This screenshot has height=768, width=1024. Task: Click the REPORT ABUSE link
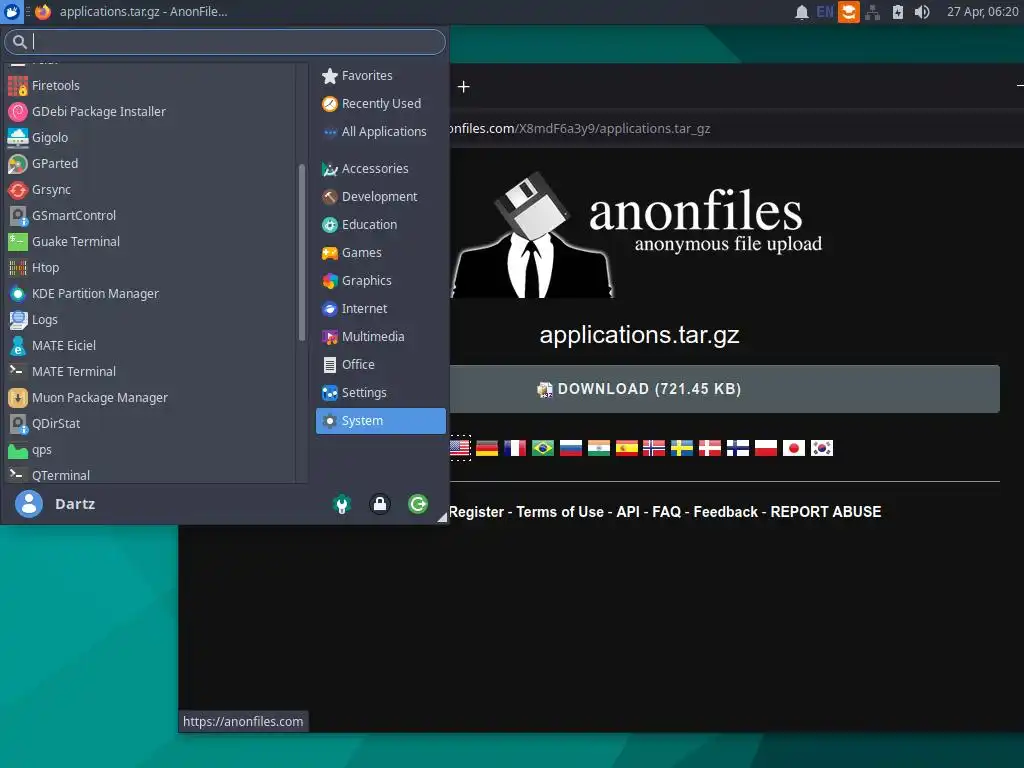coord(826,512)
